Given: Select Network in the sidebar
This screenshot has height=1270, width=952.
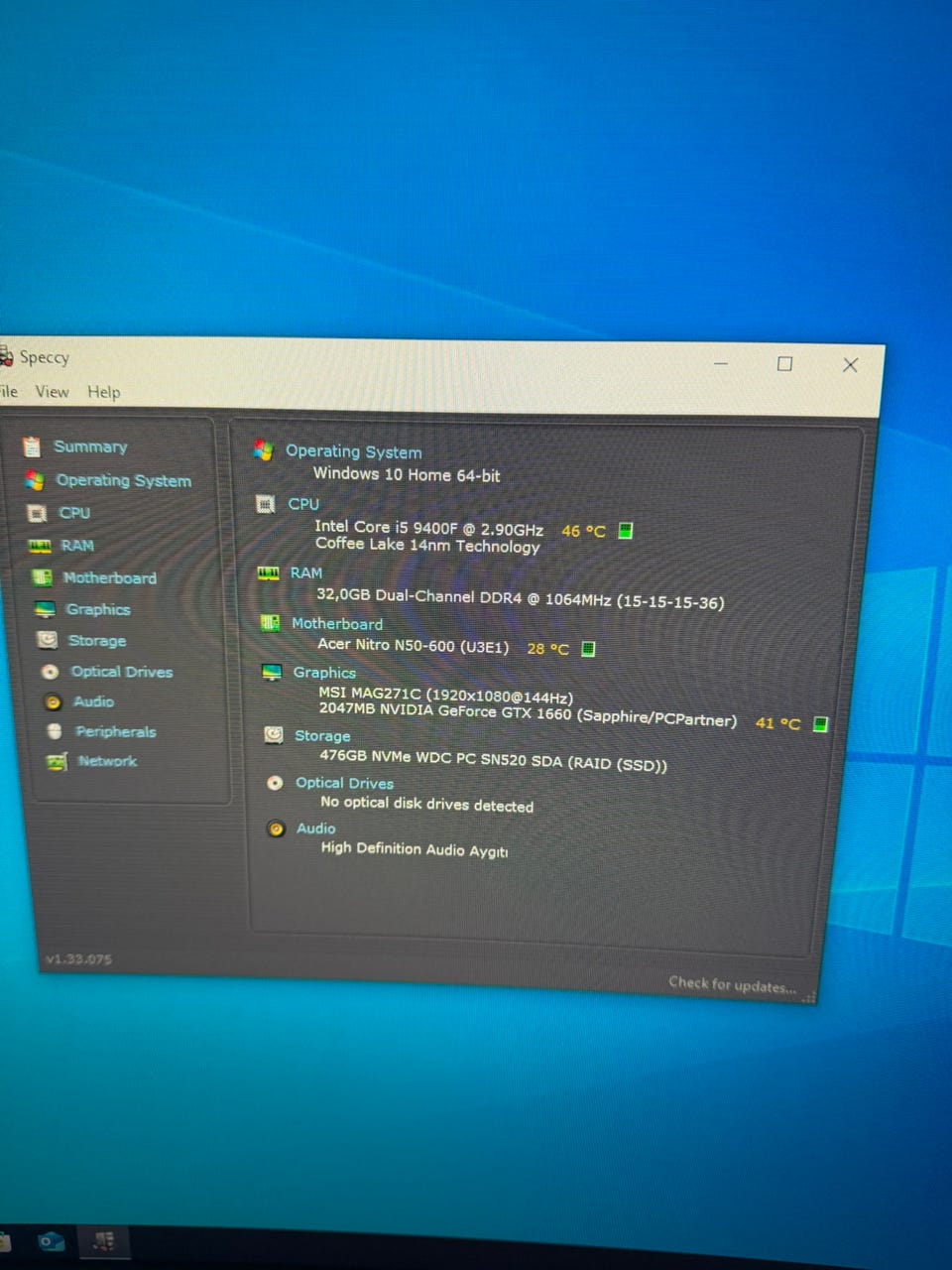Looking at the screenshot, I should coord(108,761).
